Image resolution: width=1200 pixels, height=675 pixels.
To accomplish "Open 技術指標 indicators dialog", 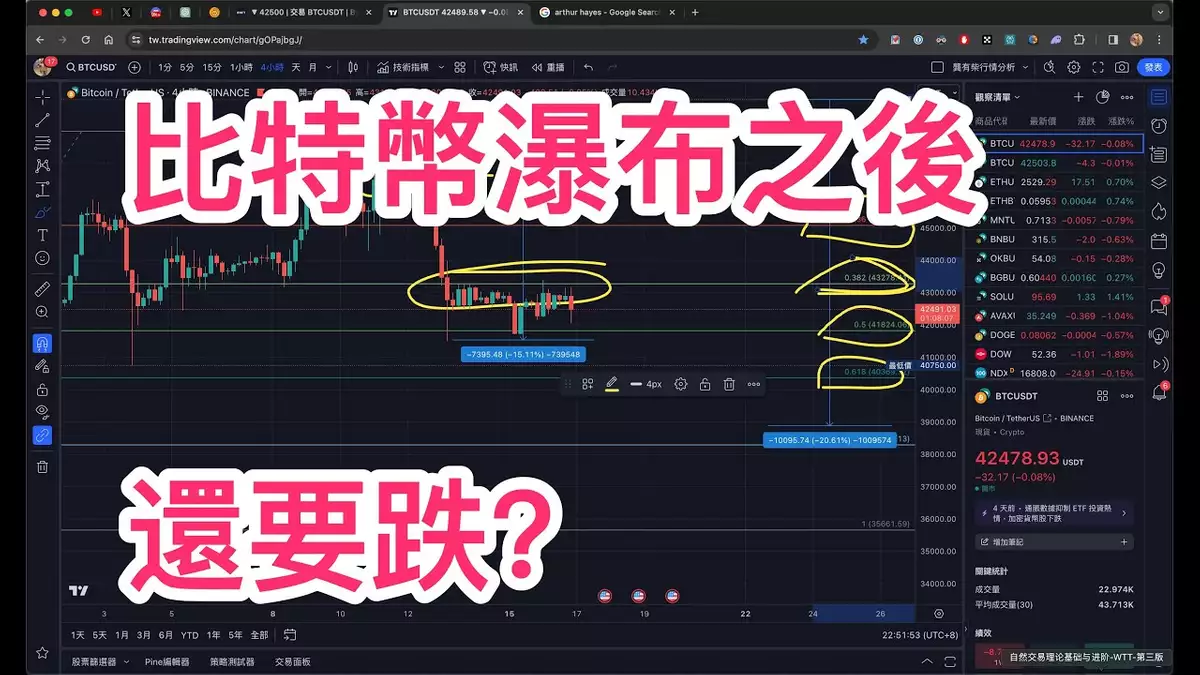I will pos(403,67).
